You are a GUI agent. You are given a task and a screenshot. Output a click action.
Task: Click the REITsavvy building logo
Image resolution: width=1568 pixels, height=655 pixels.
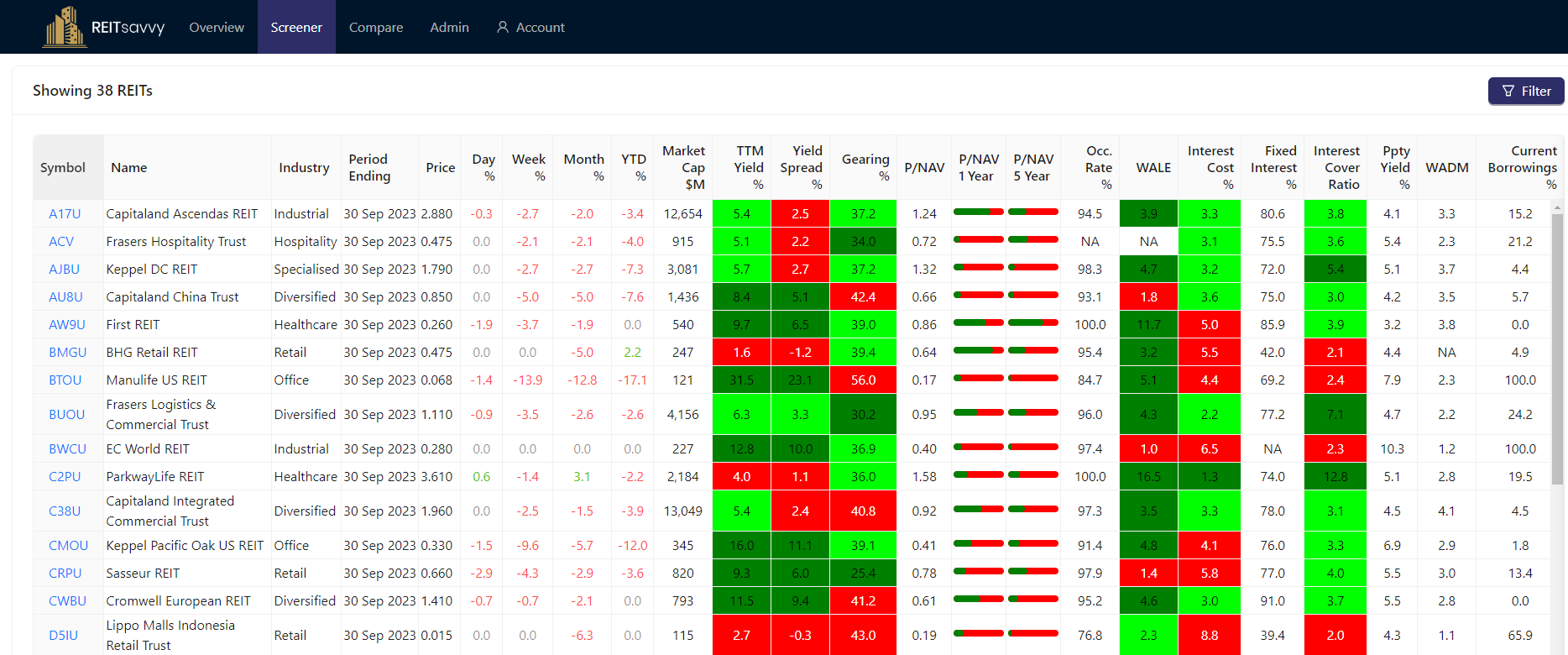64,27
